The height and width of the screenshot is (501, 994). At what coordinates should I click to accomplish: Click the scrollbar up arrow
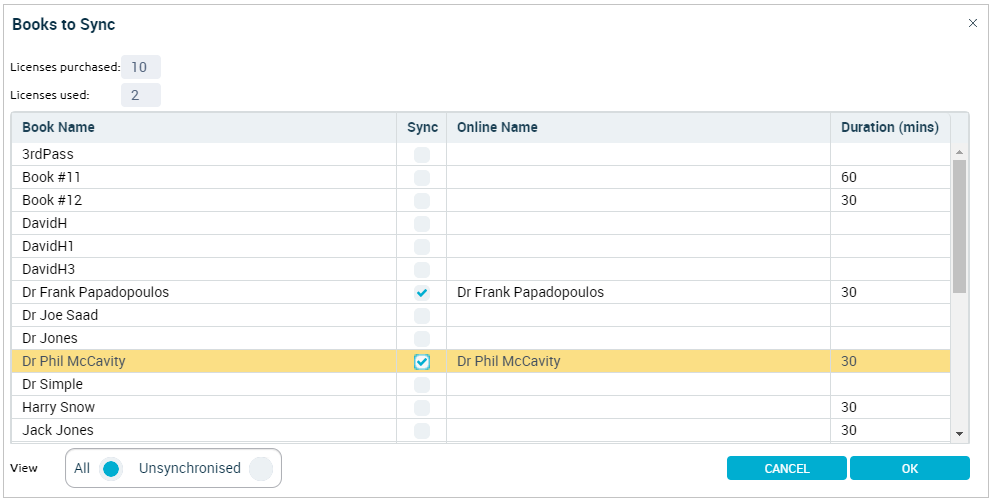coord(959,152)
